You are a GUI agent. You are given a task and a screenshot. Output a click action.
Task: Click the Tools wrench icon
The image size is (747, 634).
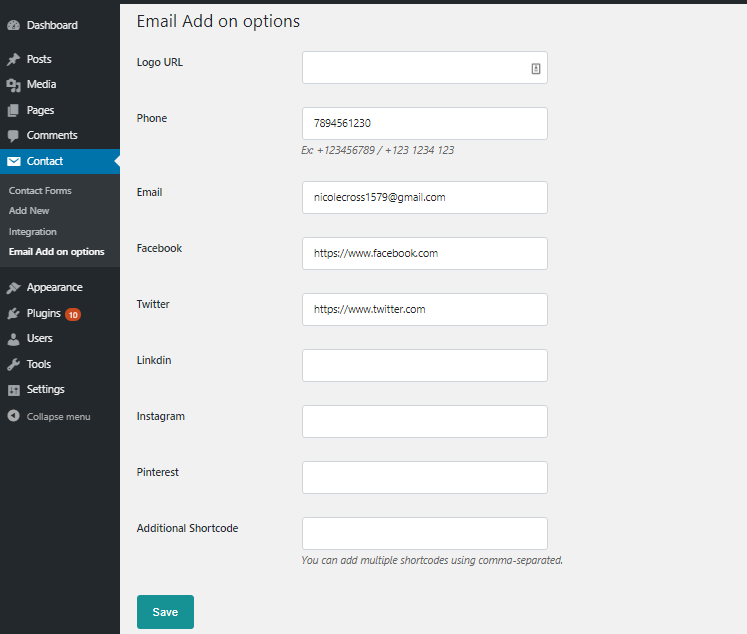[13, 364]
